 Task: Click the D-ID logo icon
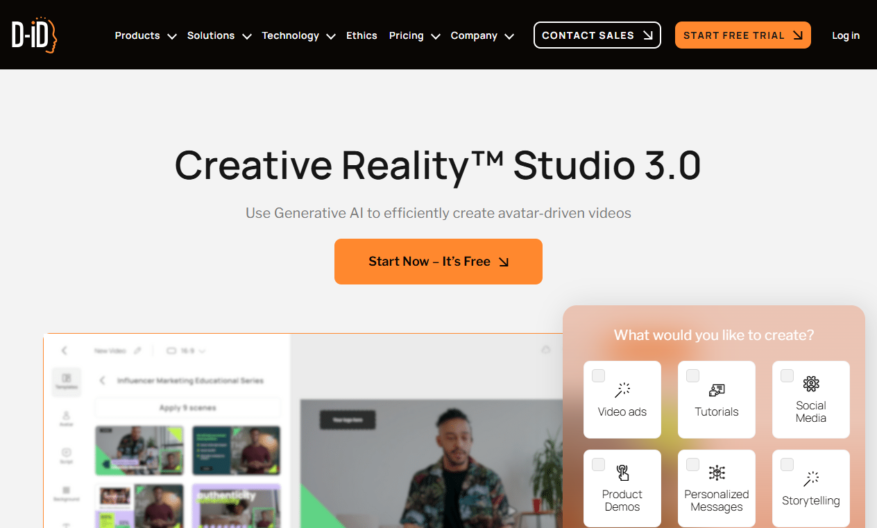(x=34, y=35)
